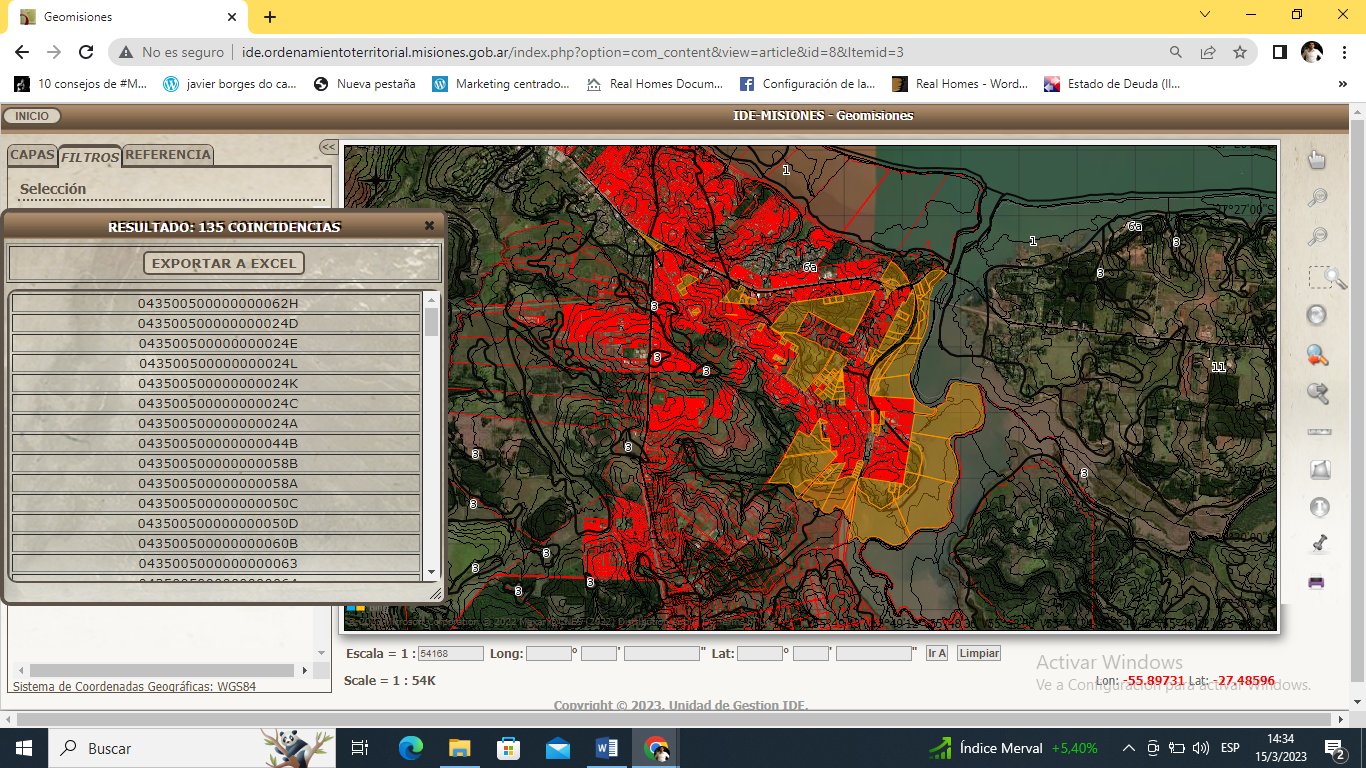This screenshot has width=1366, height=768.
Task: Click the Lat degrees input field
Action: 760,653
